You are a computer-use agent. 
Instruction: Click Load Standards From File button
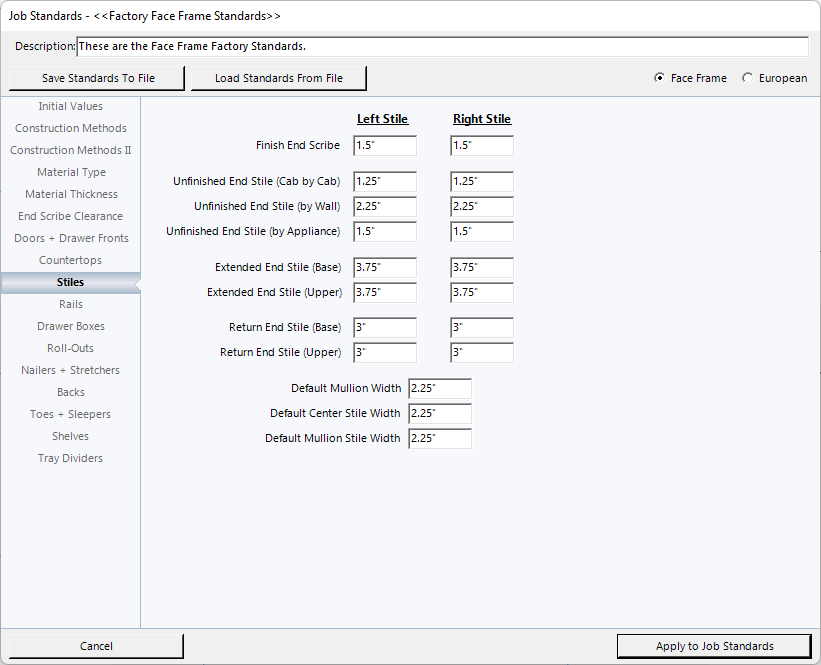tap(279, 78)
